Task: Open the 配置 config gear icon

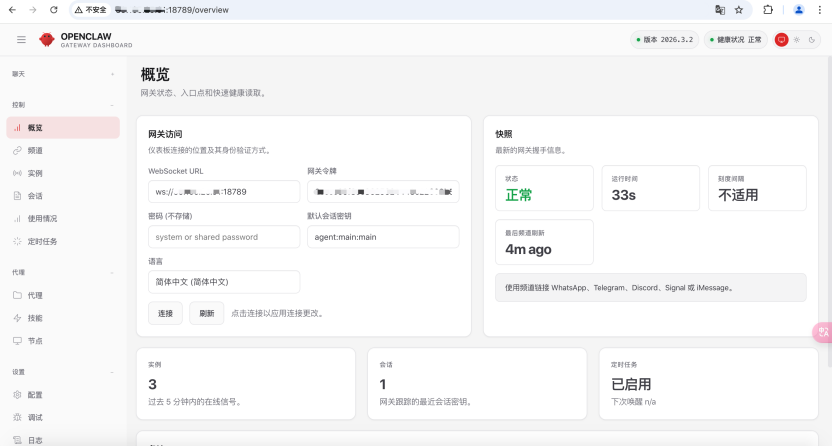Action: pyautogui.click(x=18, y=395)
